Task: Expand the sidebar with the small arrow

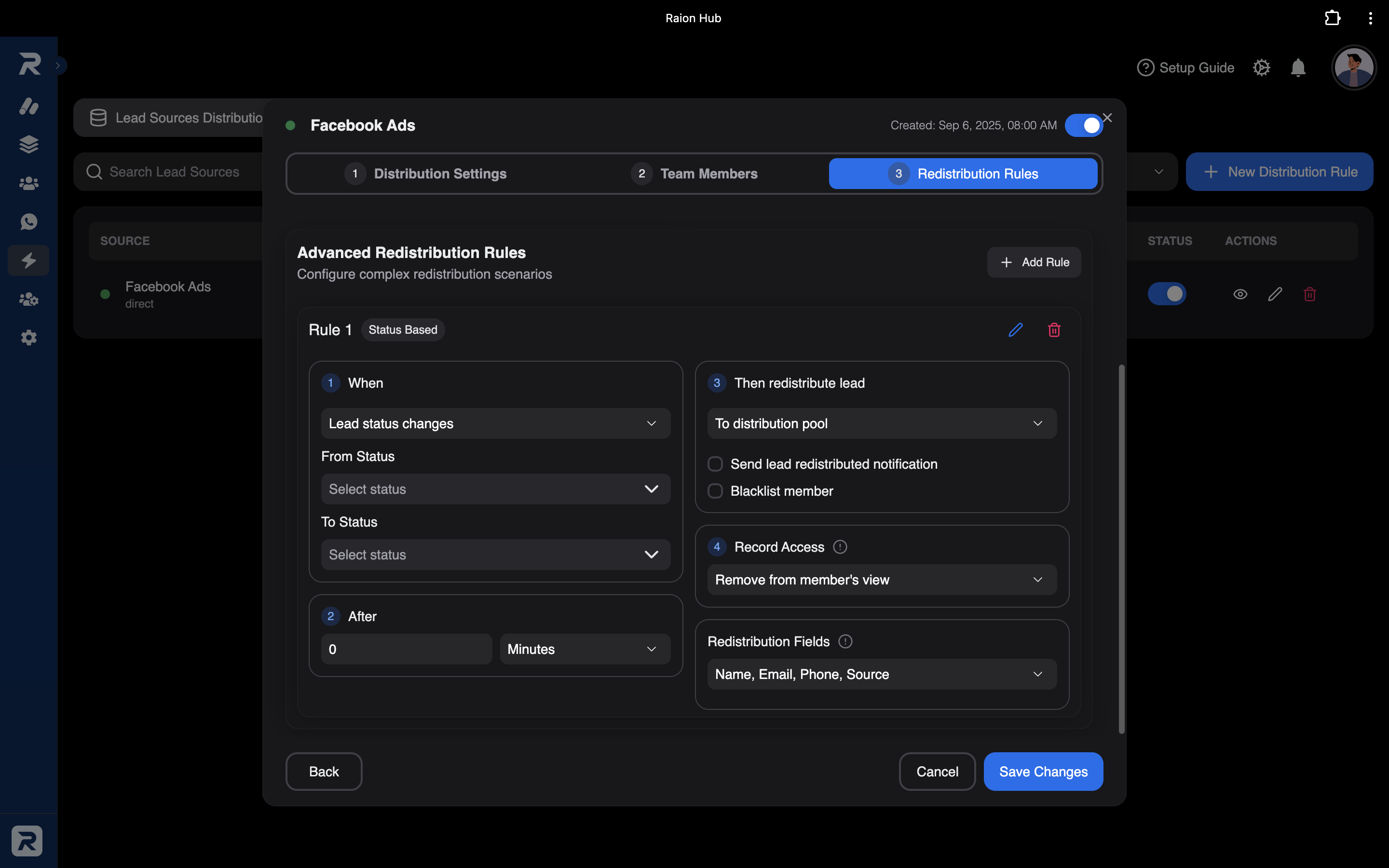Action: click(x=58, y=66)
